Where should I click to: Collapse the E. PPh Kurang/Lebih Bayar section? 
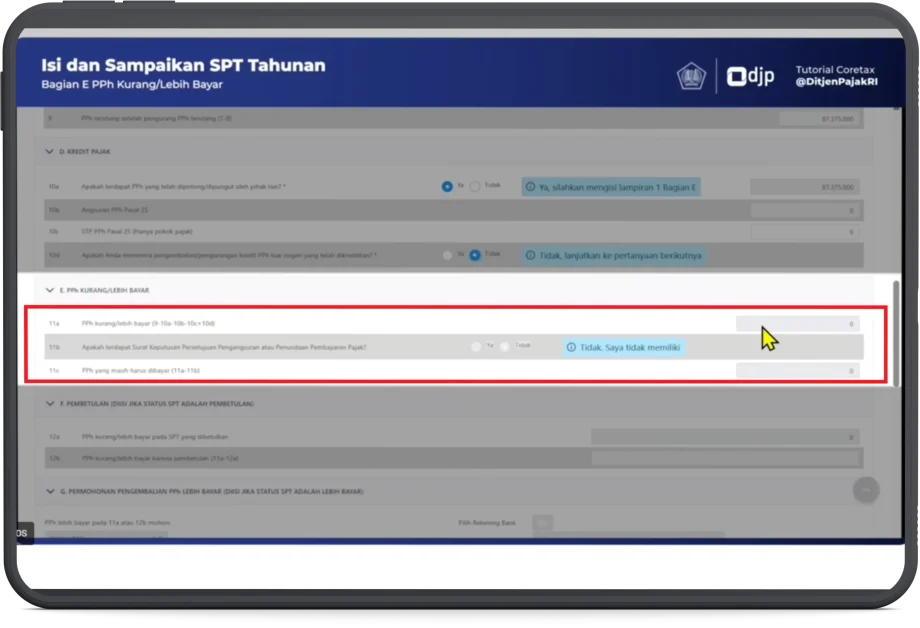point(48,290)
